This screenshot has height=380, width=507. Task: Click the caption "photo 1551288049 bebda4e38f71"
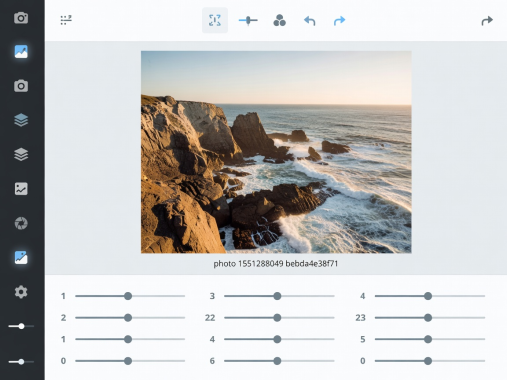click(276, 264)
